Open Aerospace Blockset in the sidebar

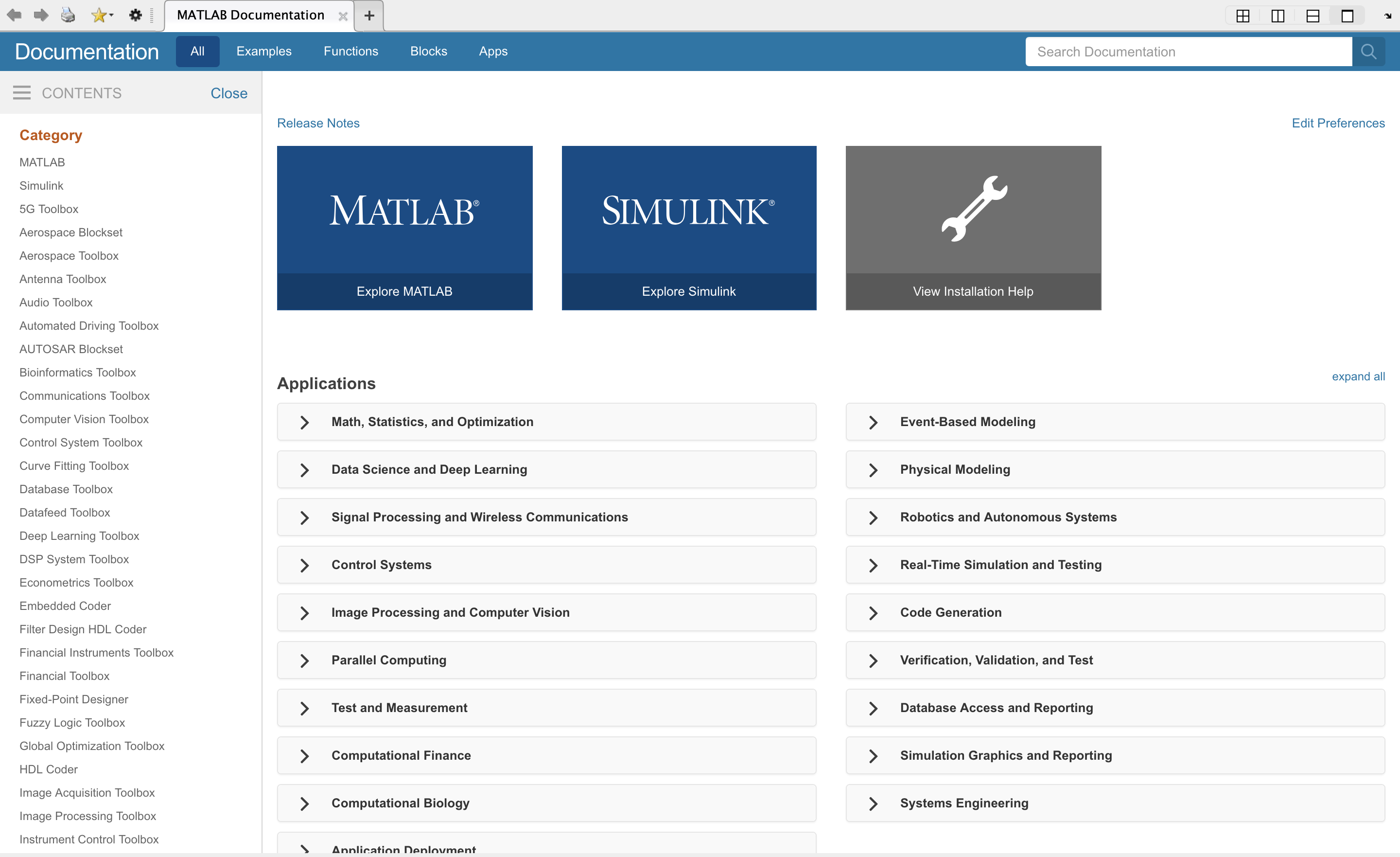pos(71,232)
